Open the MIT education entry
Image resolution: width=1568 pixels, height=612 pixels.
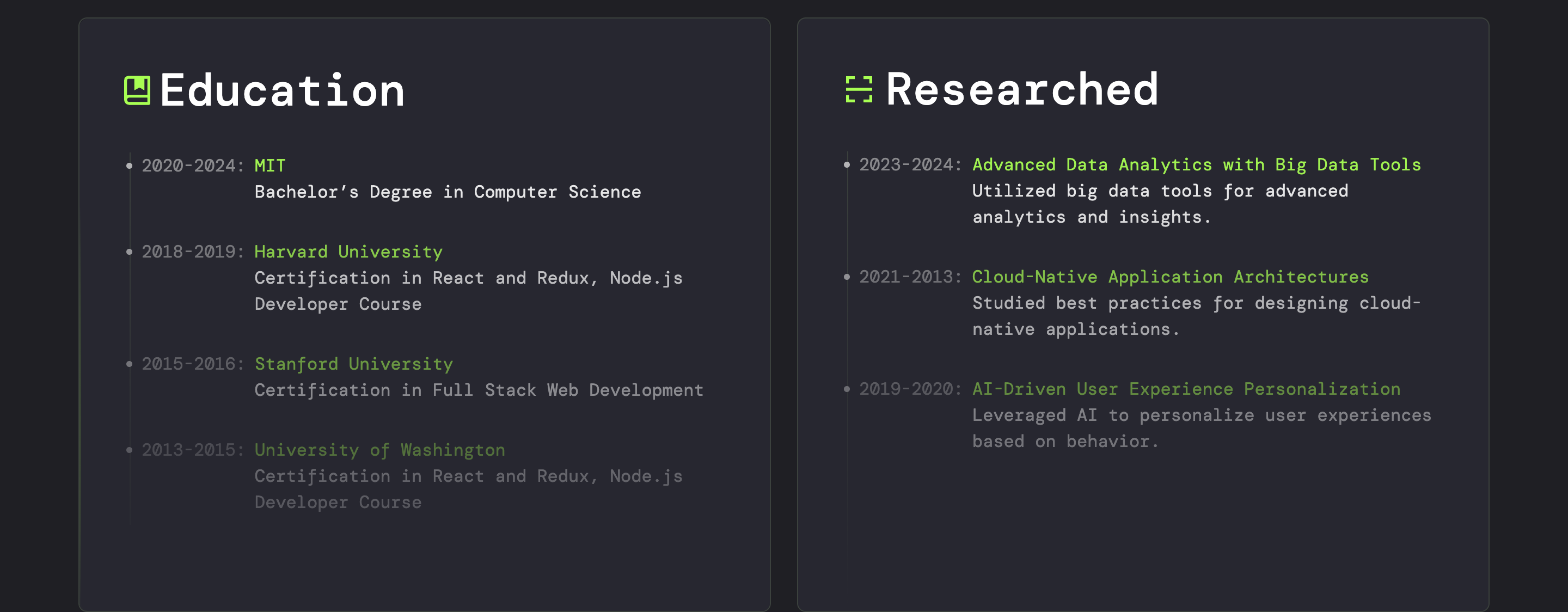pos(269,166)
